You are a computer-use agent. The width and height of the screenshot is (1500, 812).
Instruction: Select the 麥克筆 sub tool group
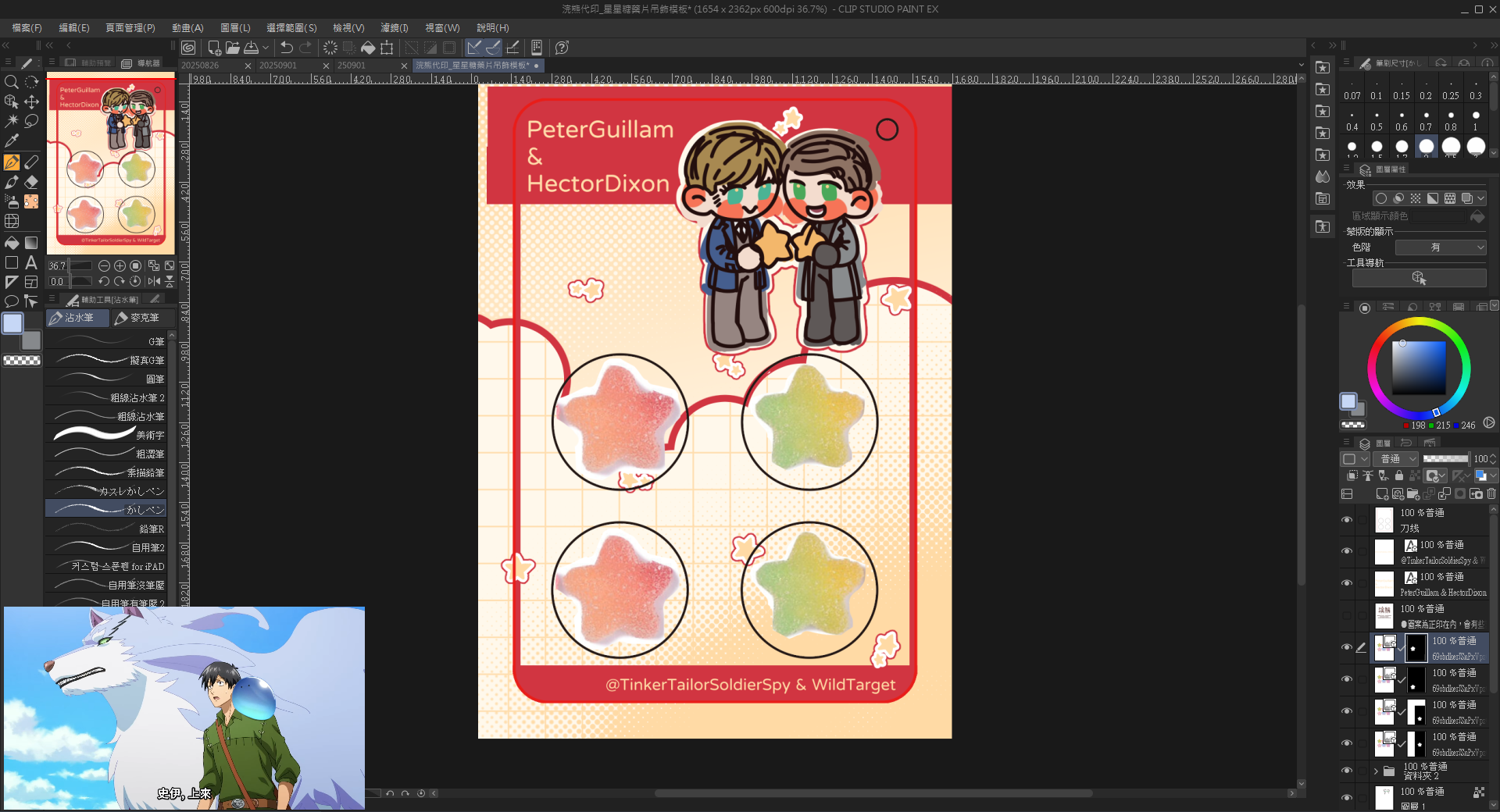(137, 318)
